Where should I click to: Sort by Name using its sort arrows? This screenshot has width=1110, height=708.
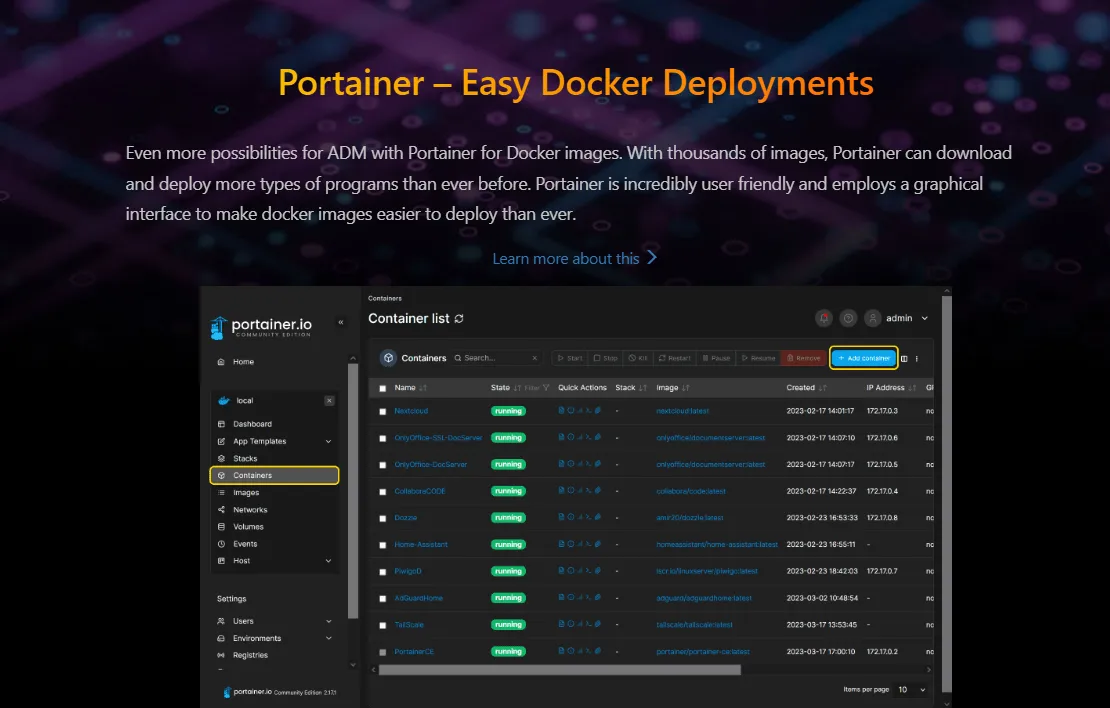[423, 388]
